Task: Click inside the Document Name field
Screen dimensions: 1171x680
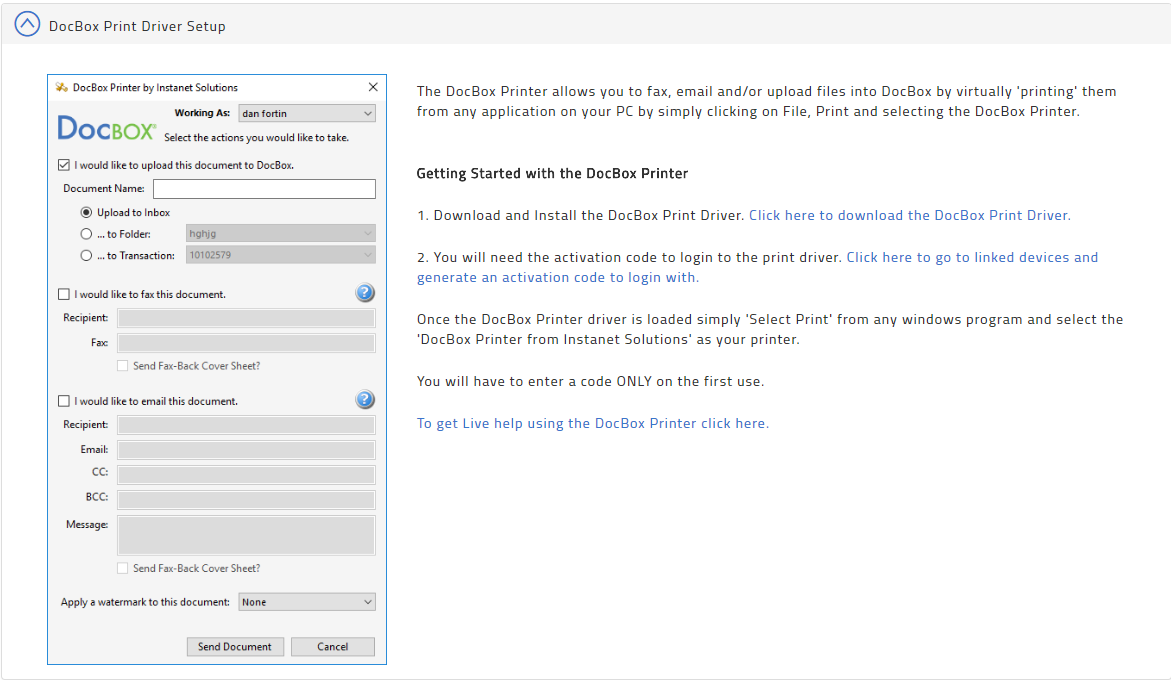Action: click(263, 188)
